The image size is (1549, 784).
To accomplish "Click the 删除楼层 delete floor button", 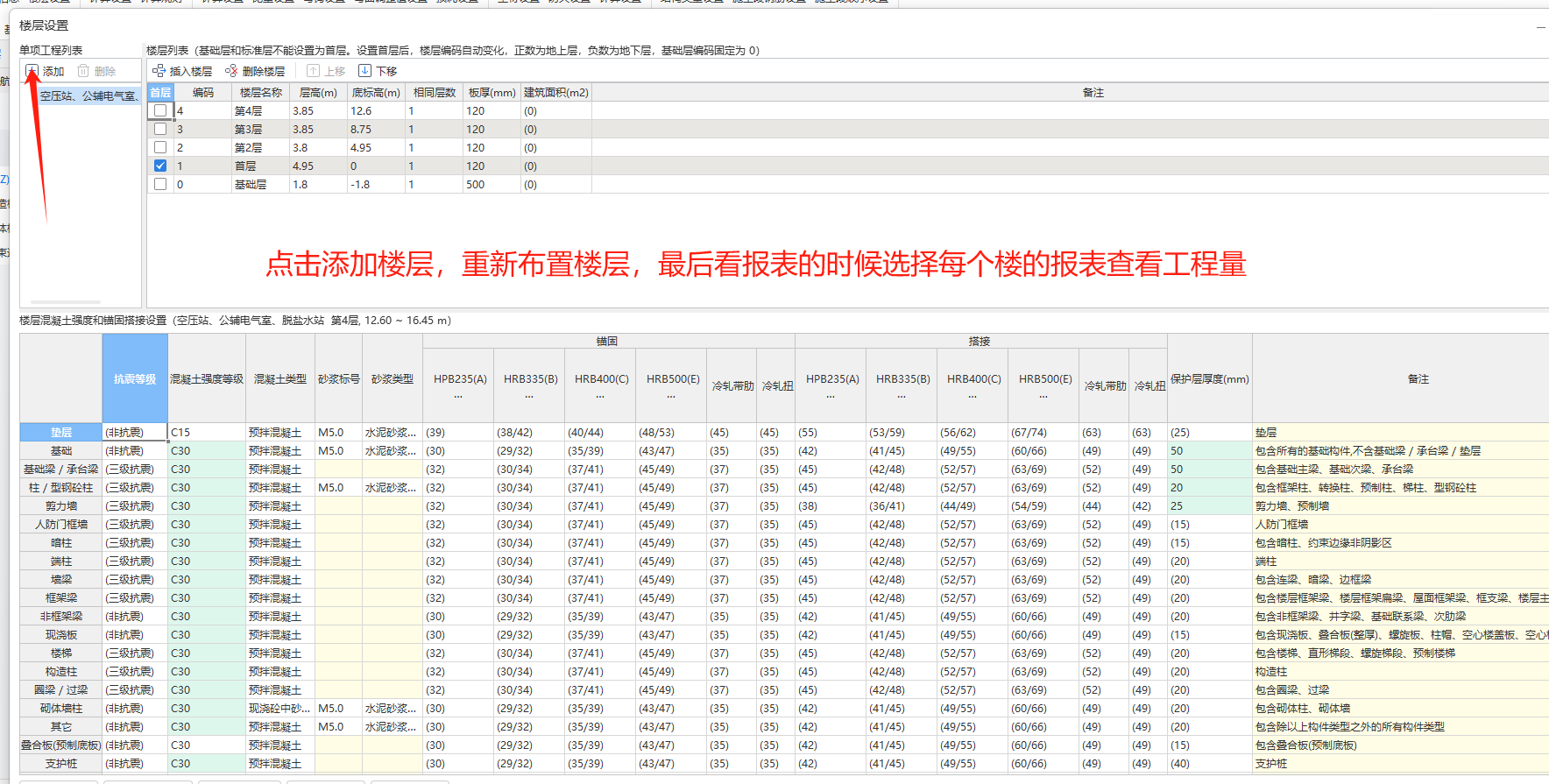I will pos(255,71).
